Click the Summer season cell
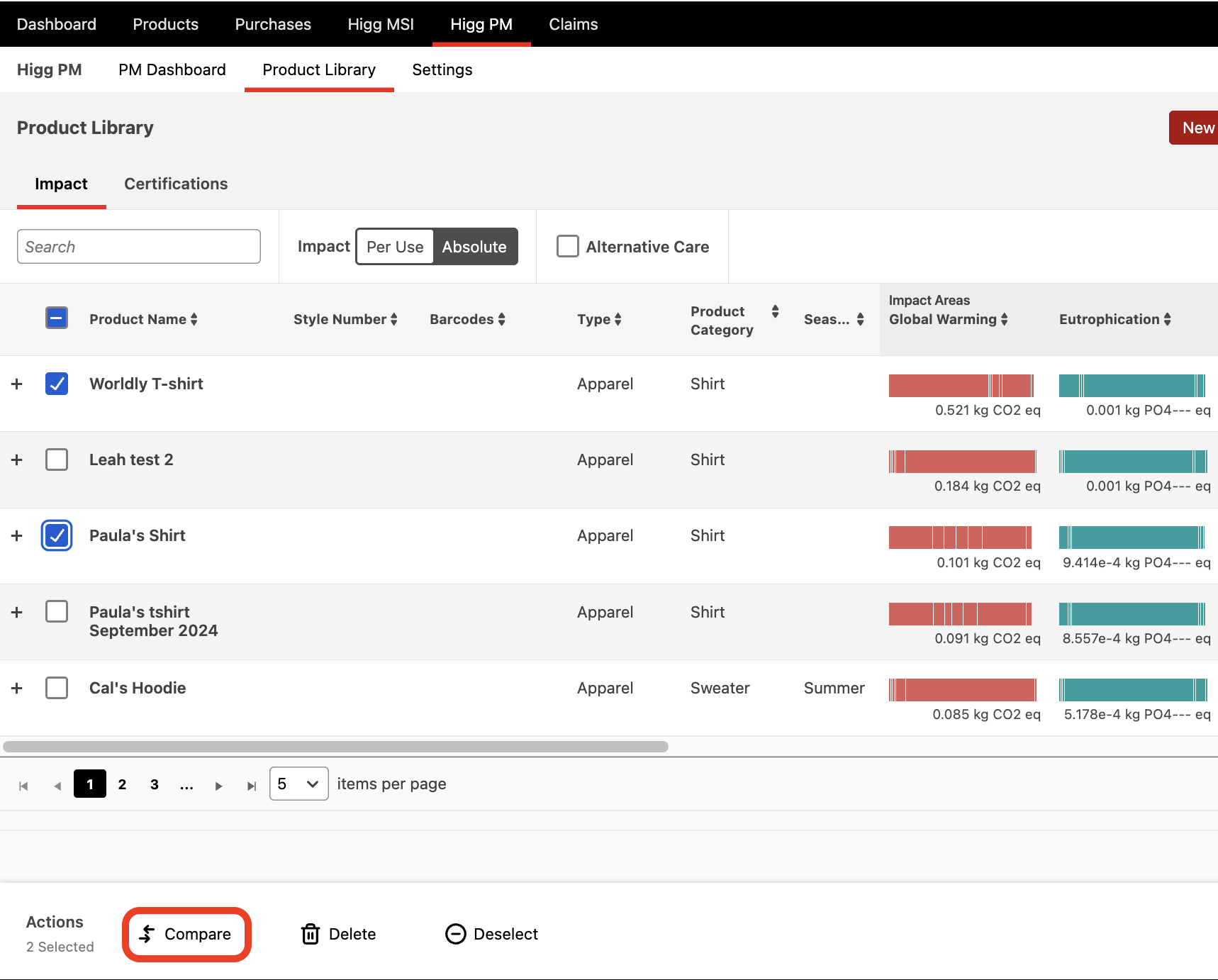Screen dimensions: 1218x980 [x=834, y=688]
